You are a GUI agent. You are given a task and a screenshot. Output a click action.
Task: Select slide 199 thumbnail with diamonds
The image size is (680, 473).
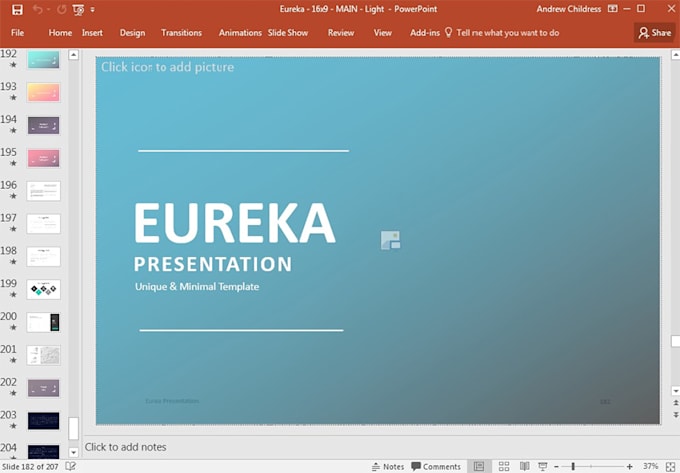coord(43,290)
